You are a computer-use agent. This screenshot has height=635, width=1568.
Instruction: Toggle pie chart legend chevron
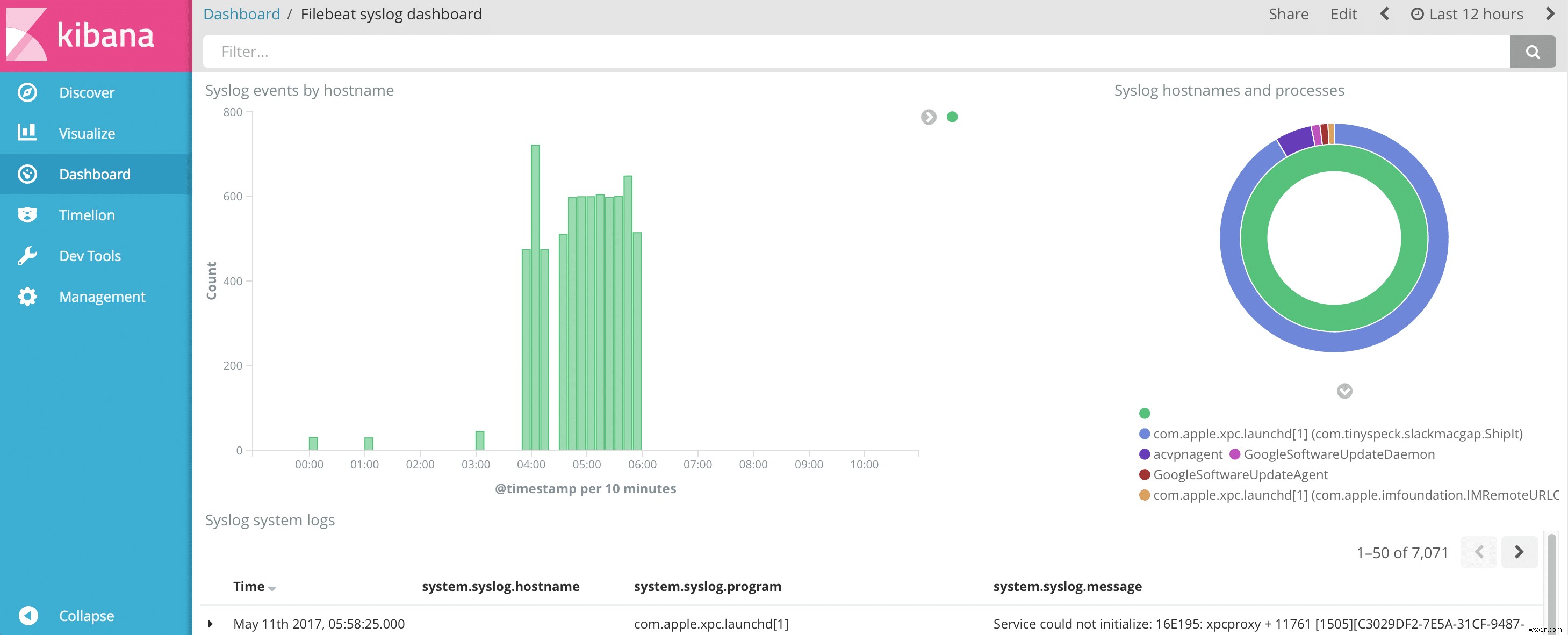point(1344,391)
